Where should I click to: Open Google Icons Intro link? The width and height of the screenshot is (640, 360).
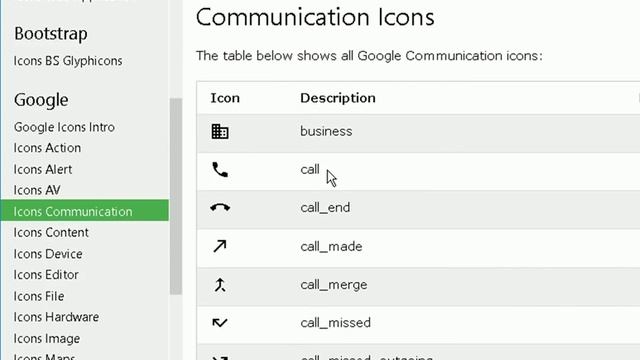pos(64,127)
